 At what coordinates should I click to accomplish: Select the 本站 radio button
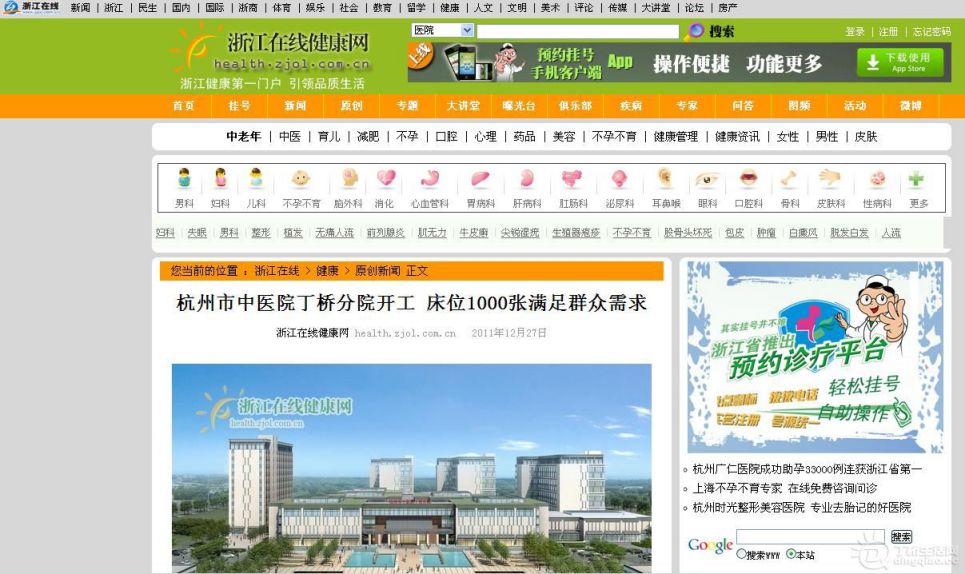(x=790, y=554)
